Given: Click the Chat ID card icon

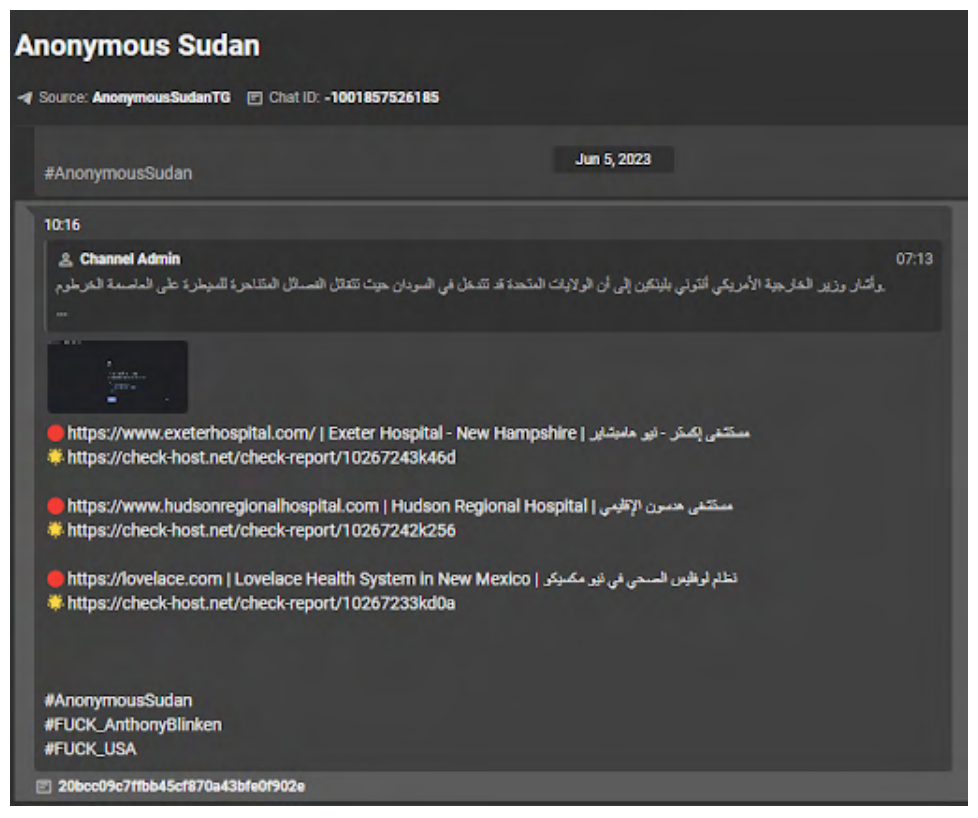Looking at the screenshot, I should tap(254, 98).
